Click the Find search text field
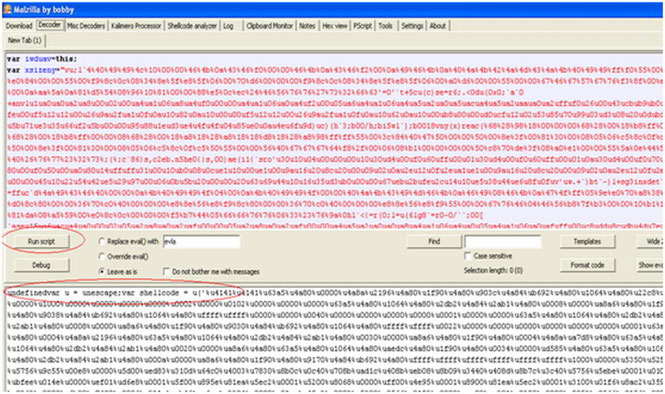Viewport: 665px width, 394px height. (x=503, y=242)
